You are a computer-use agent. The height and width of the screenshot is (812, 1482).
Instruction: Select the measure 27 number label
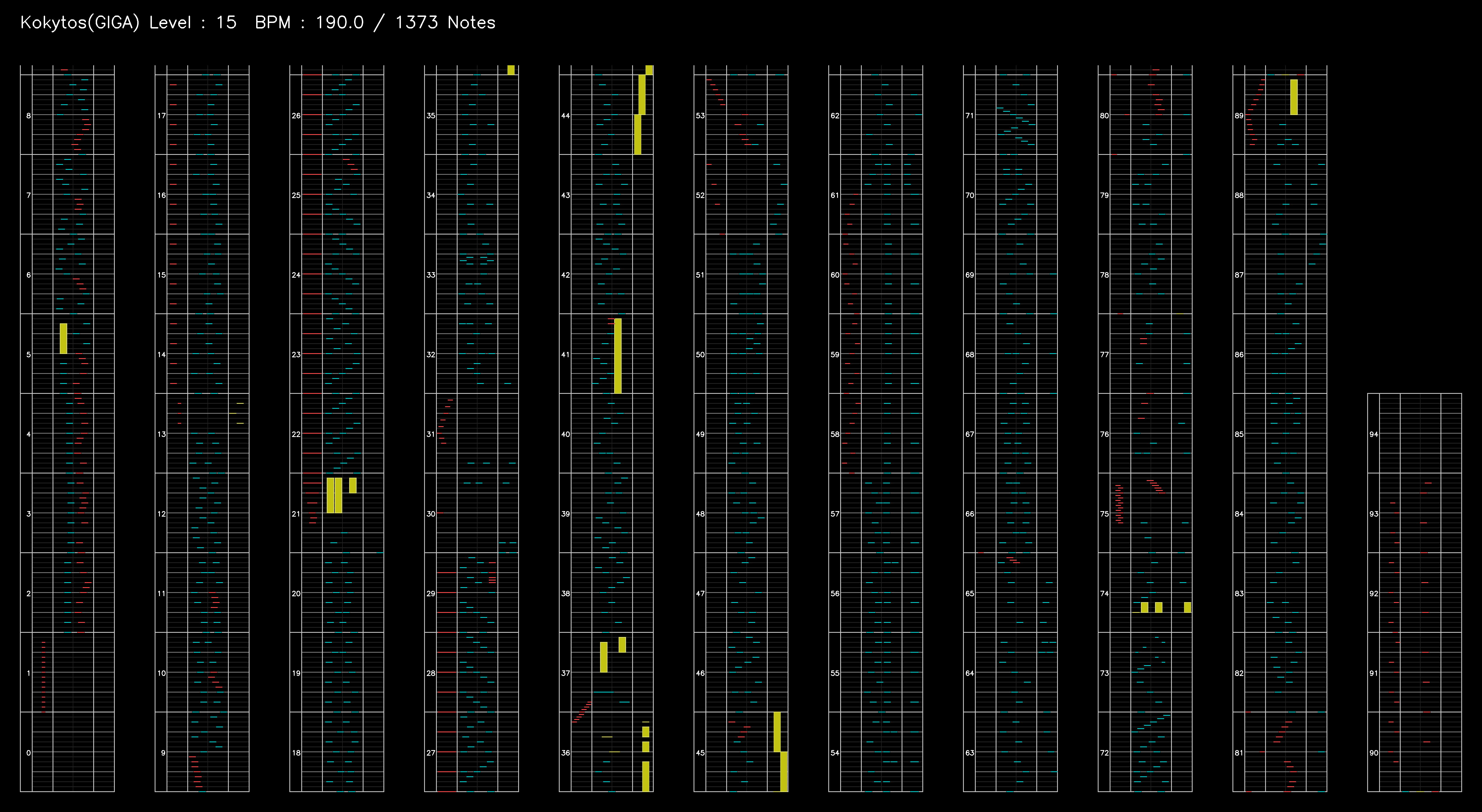click(x=431, y=753)
